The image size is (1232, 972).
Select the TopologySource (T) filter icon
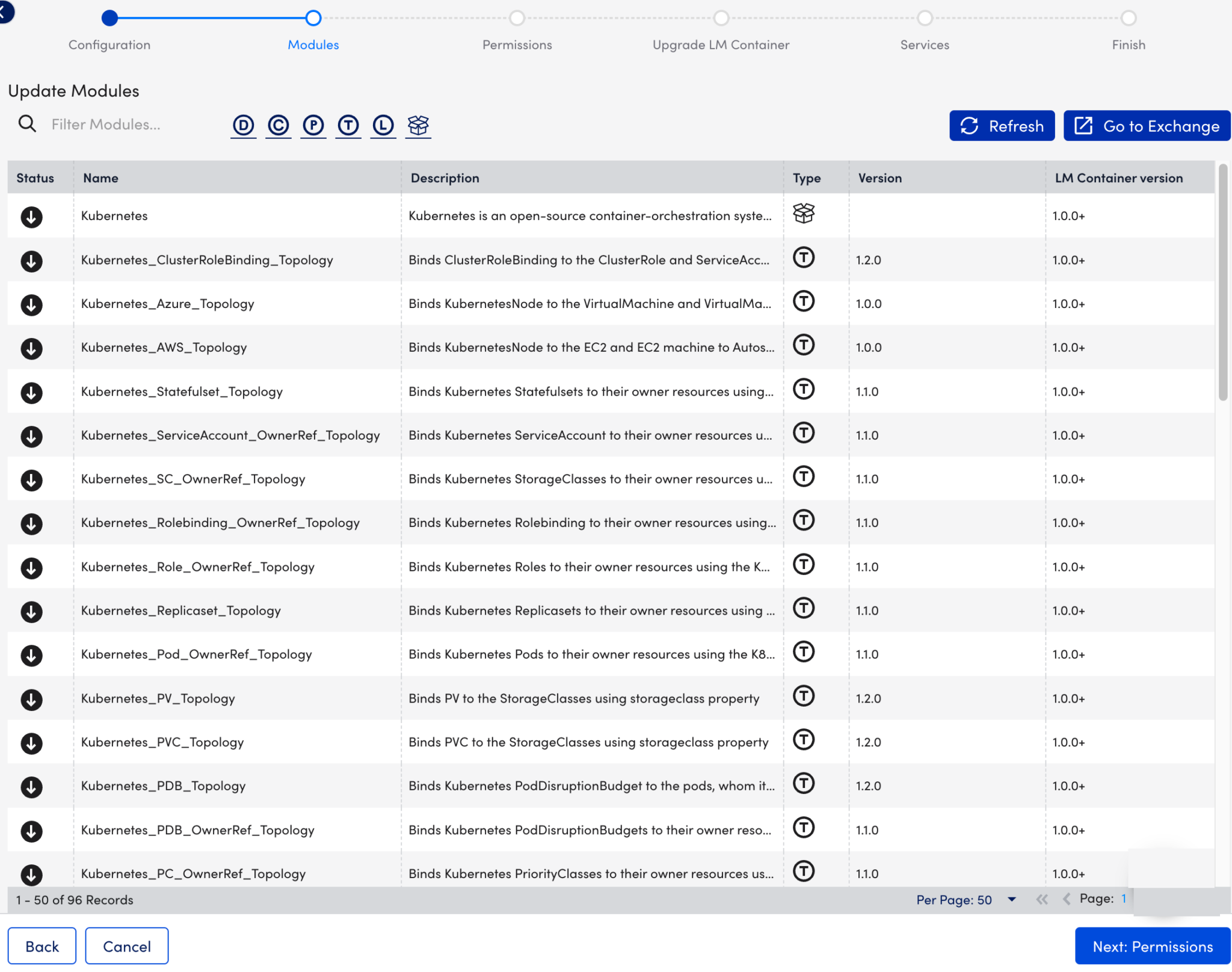pyautogui.click(x=348, y=125)
